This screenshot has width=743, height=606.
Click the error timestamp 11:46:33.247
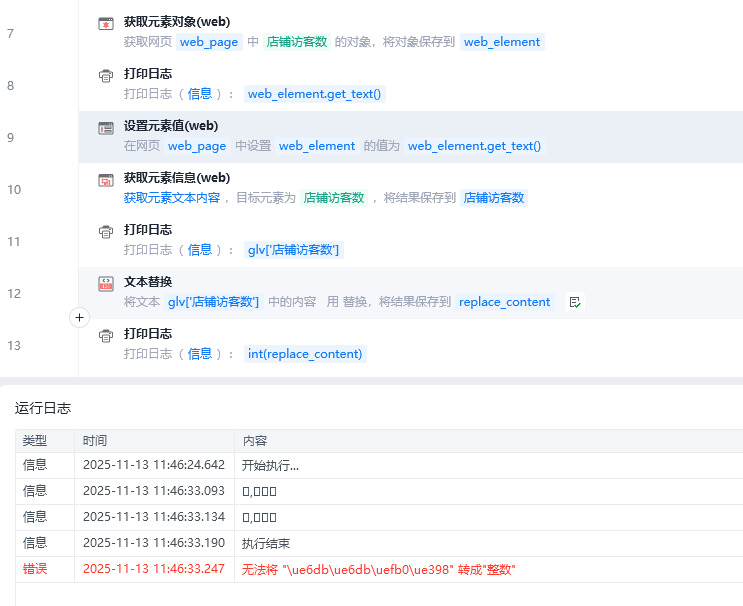tap(154, 569)
